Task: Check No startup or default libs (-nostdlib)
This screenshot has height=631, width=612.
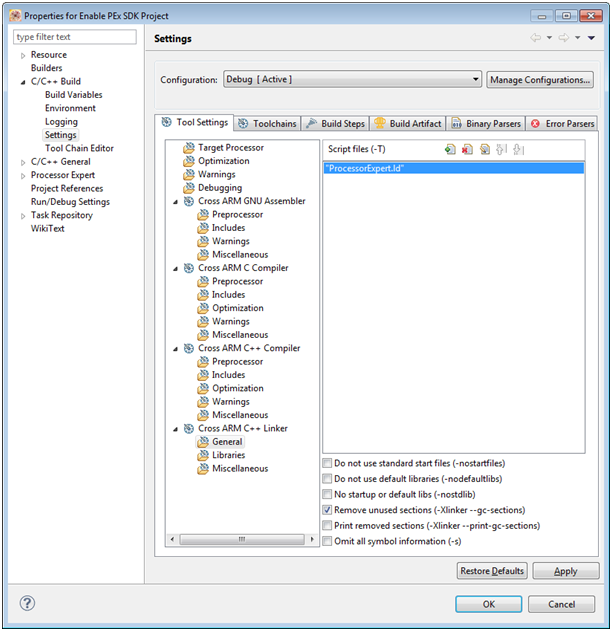Action: coord(328,494)
